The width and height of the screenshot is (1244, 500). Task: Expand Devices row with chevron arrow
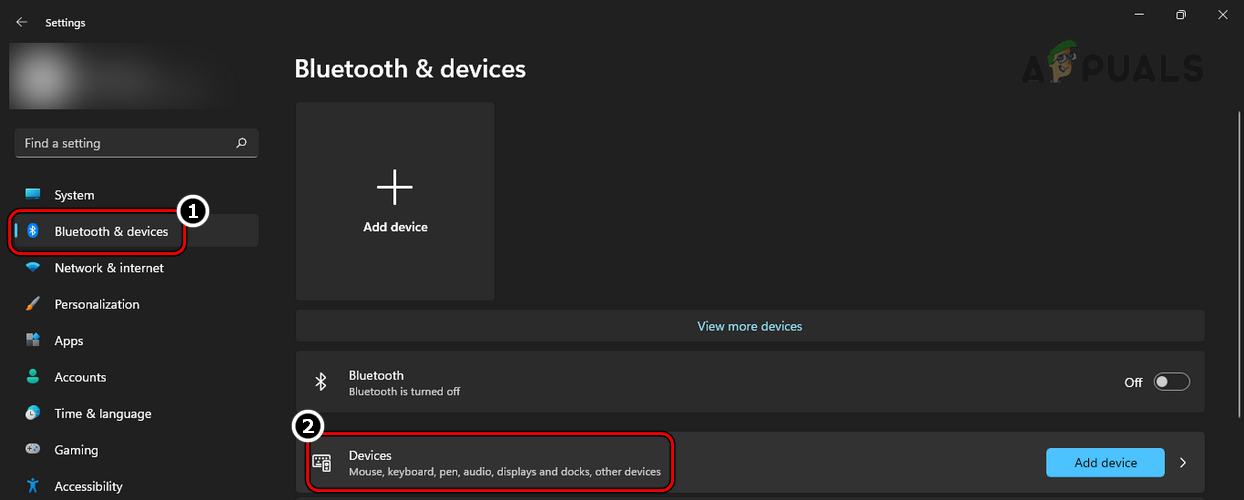tap(1183, 463)
